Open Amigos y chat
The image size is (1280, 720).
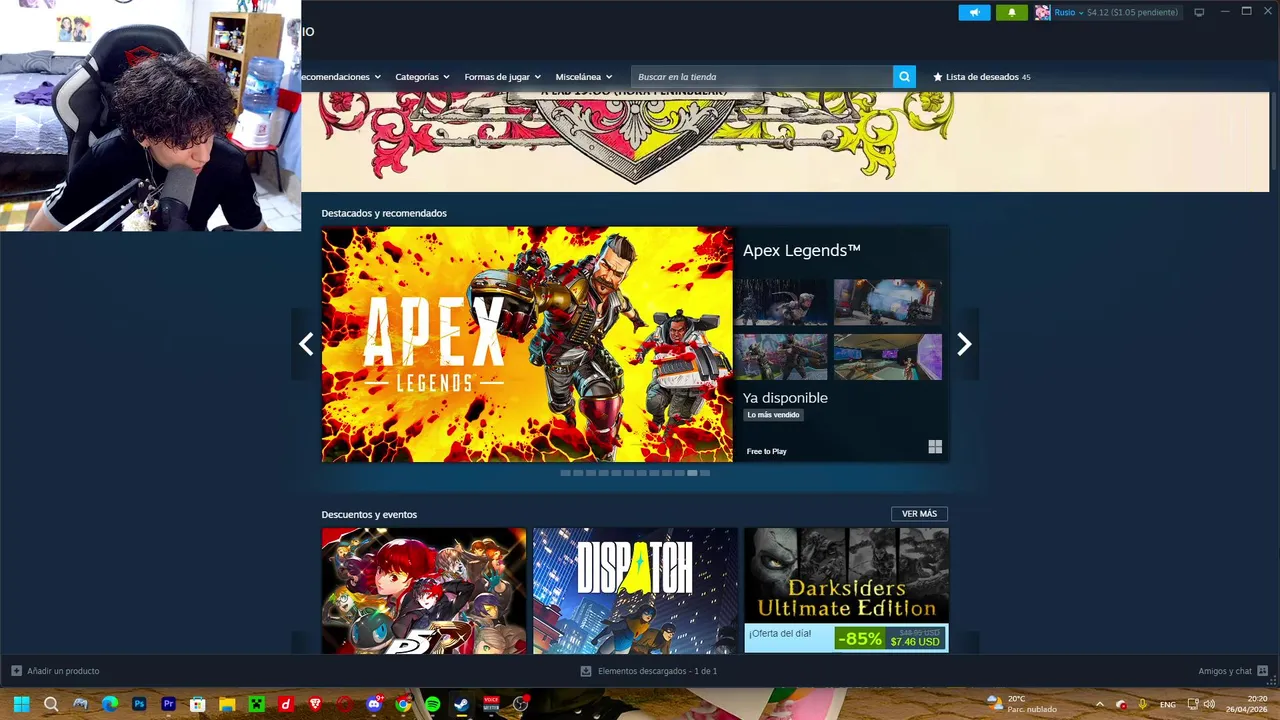[x=1233, y=671]
